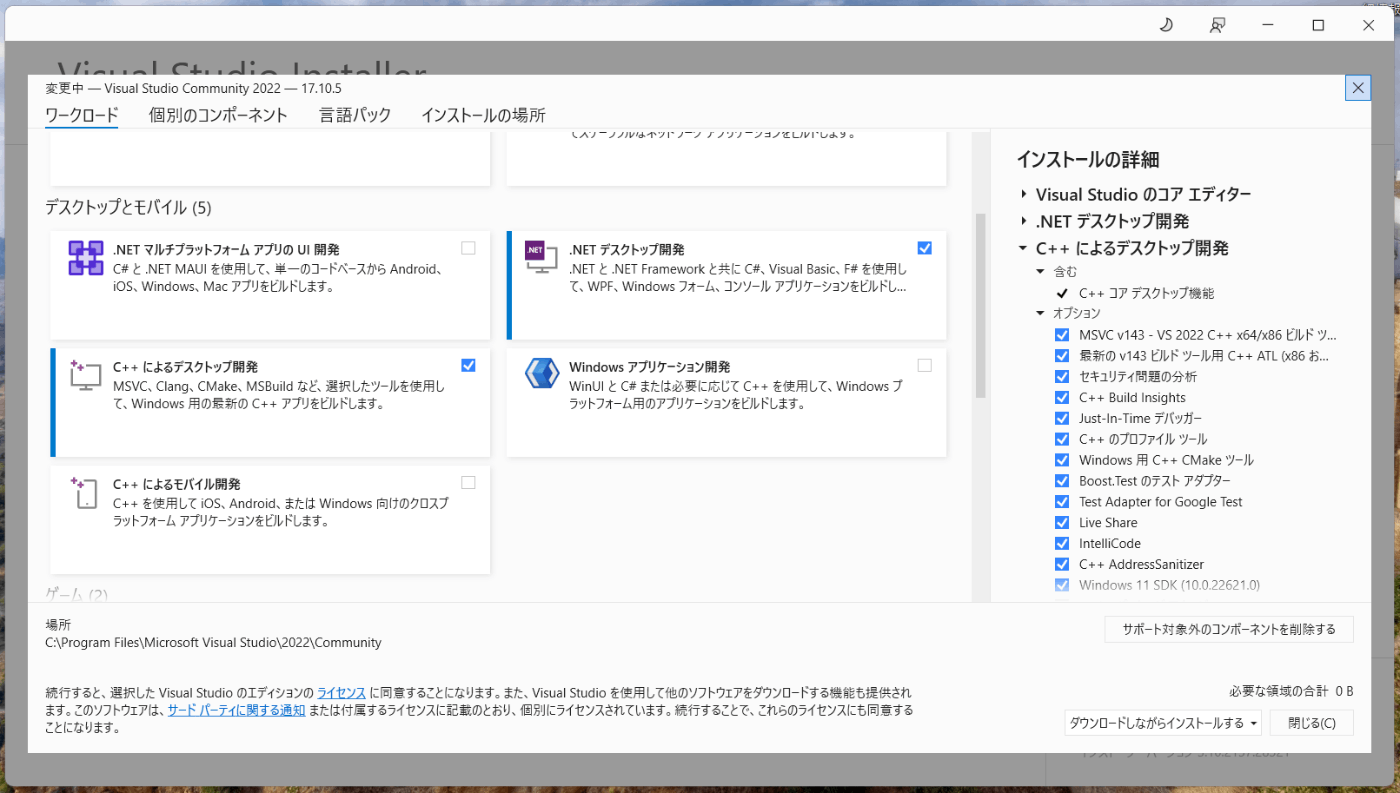This screenshot has height=793, width=1400.
Task: Click the Windows アプリケーション開発 workload icon
Action: click(x=541, y=374)
